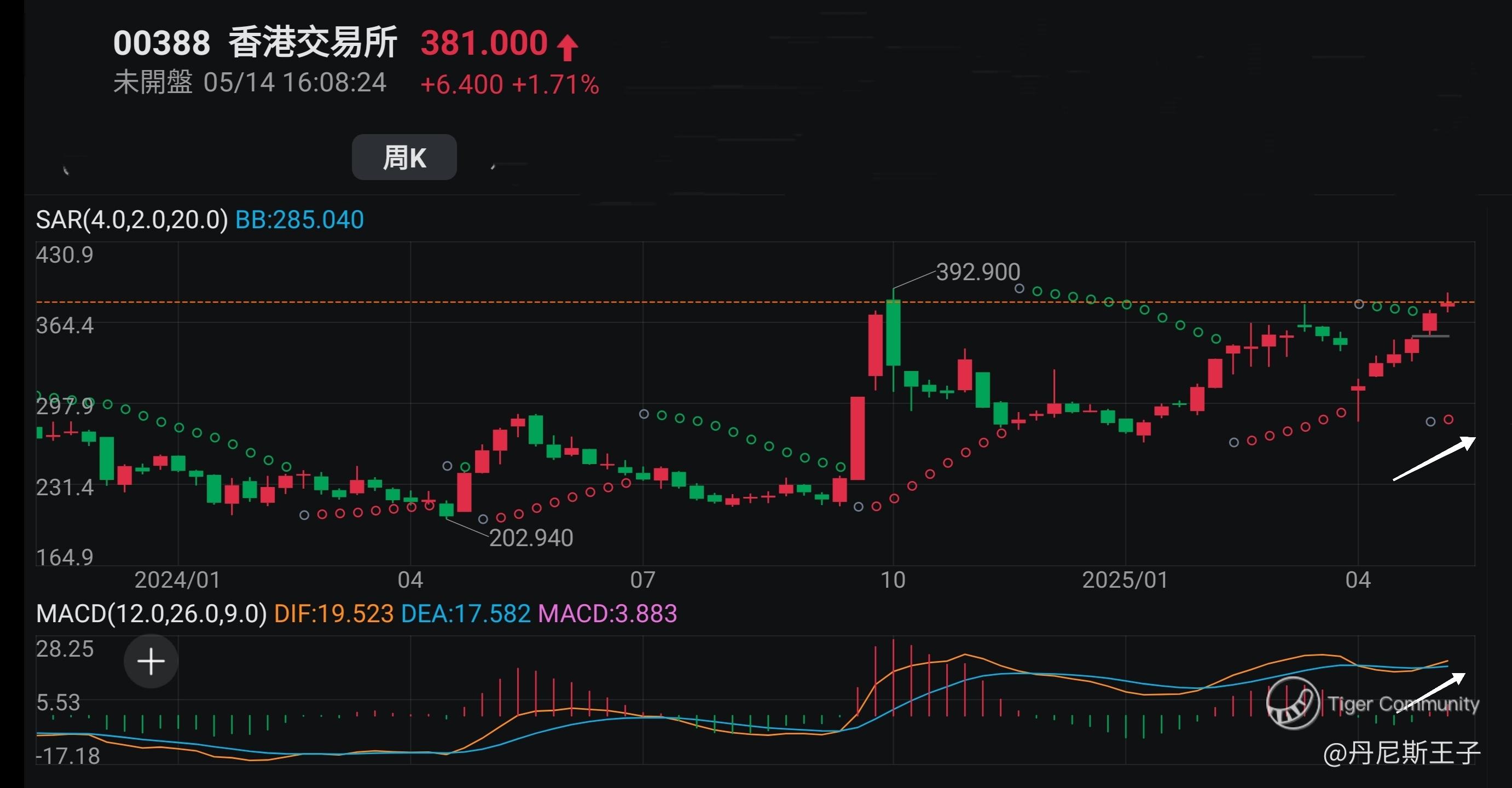Tap the round plus button on MACD panel
Screen dimensions: 1512x788
pyautogui.click(x=151, y=661)
